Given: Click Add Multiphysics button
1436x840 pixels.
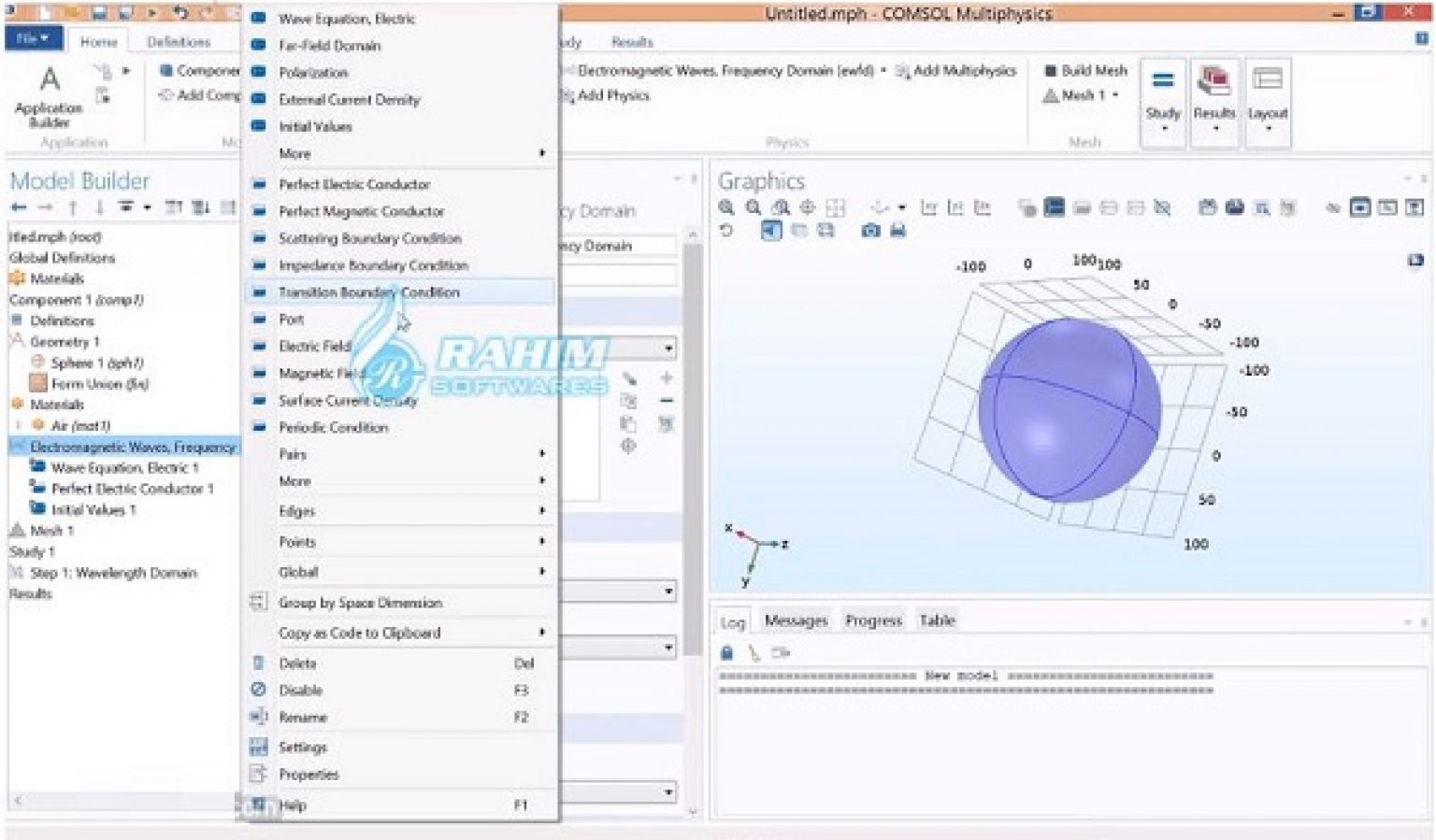Looking at the screenshot, I should tap(955, 70).
